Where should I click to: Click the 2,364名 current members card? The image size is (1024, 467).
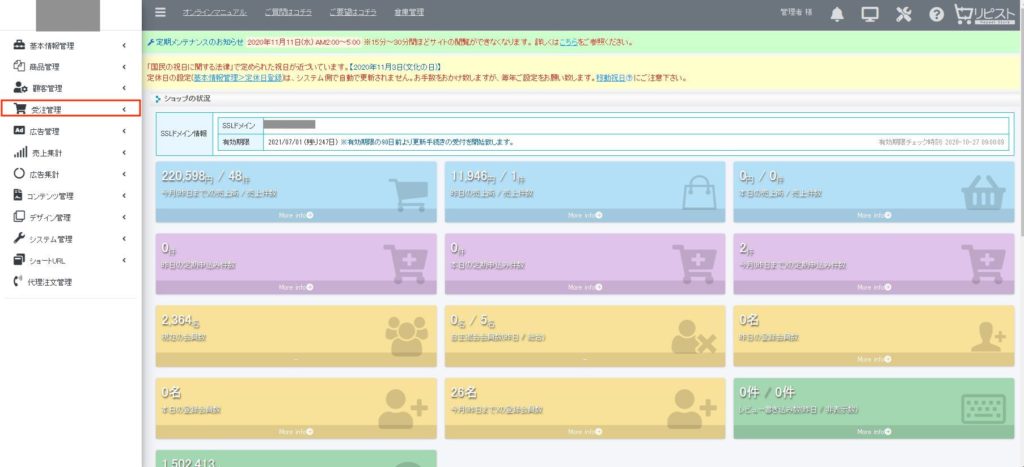pyautogui.click(x=296, y=330)
